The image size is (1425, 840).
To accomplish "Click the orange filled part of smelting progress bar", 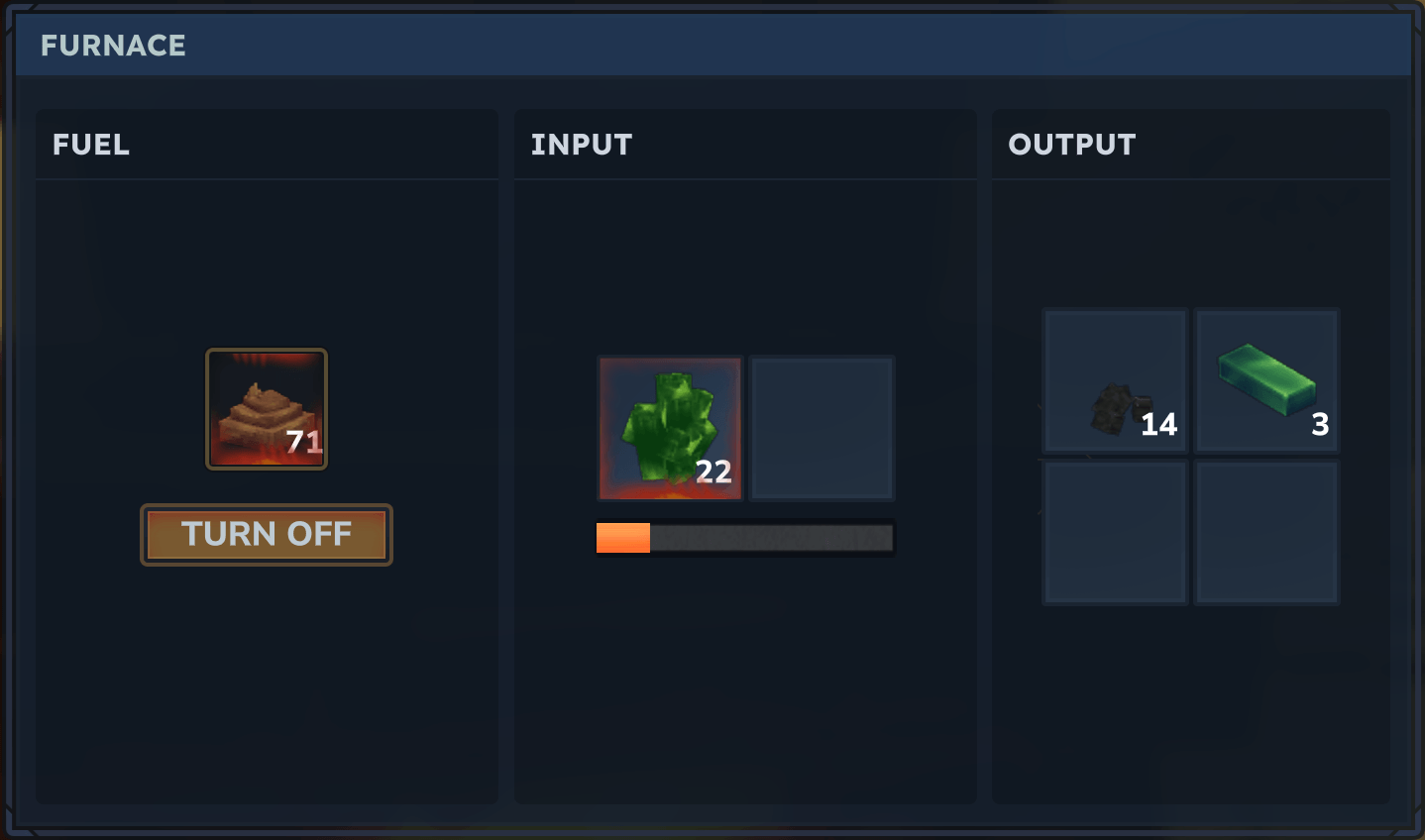I will (x=623, y=538).
